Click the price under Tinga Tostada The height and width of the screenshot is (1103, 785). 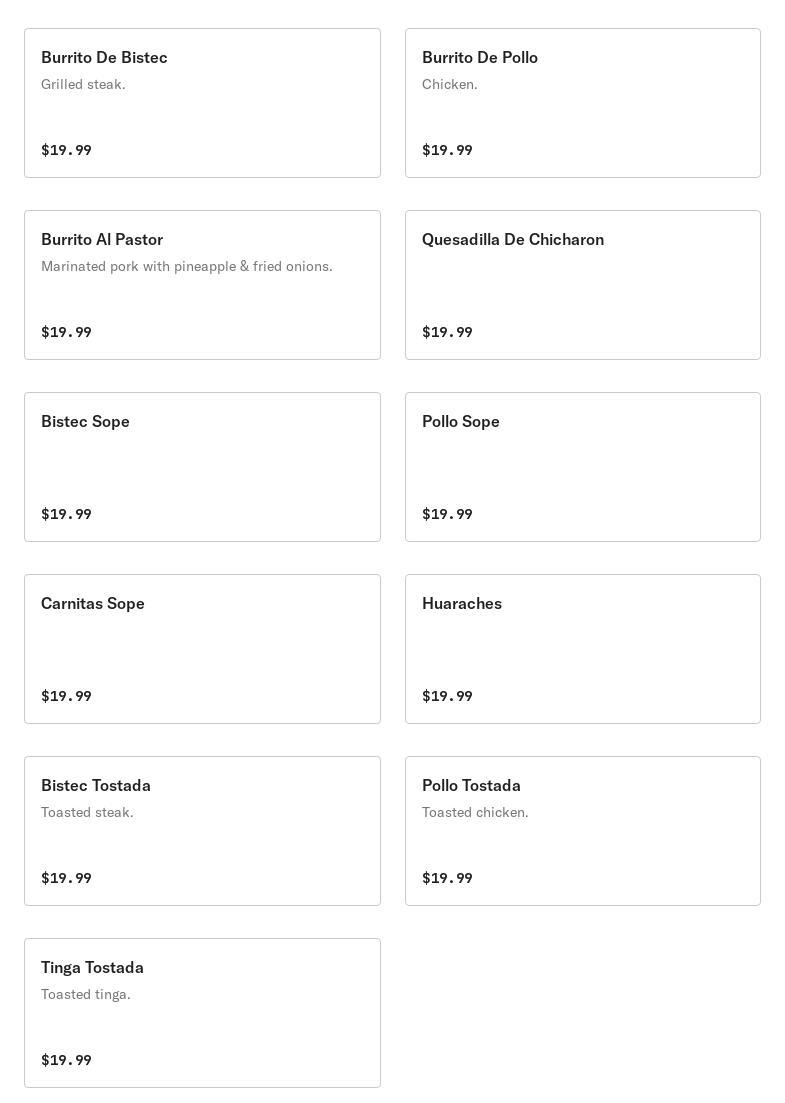point(66,1060)
